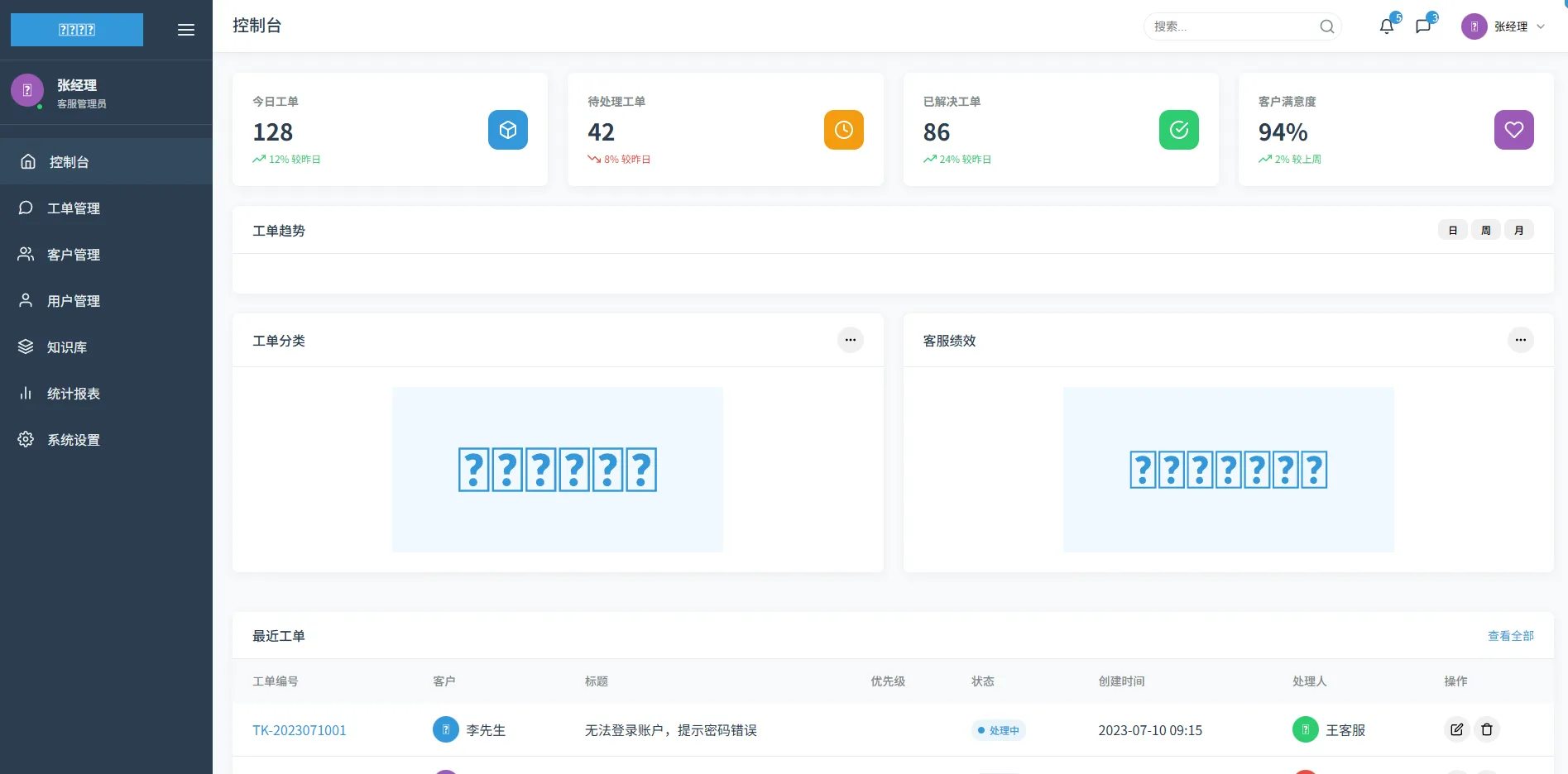Switch the 工单趋势 chart to 日
Screen dimensions: 1568x774
1453,230
